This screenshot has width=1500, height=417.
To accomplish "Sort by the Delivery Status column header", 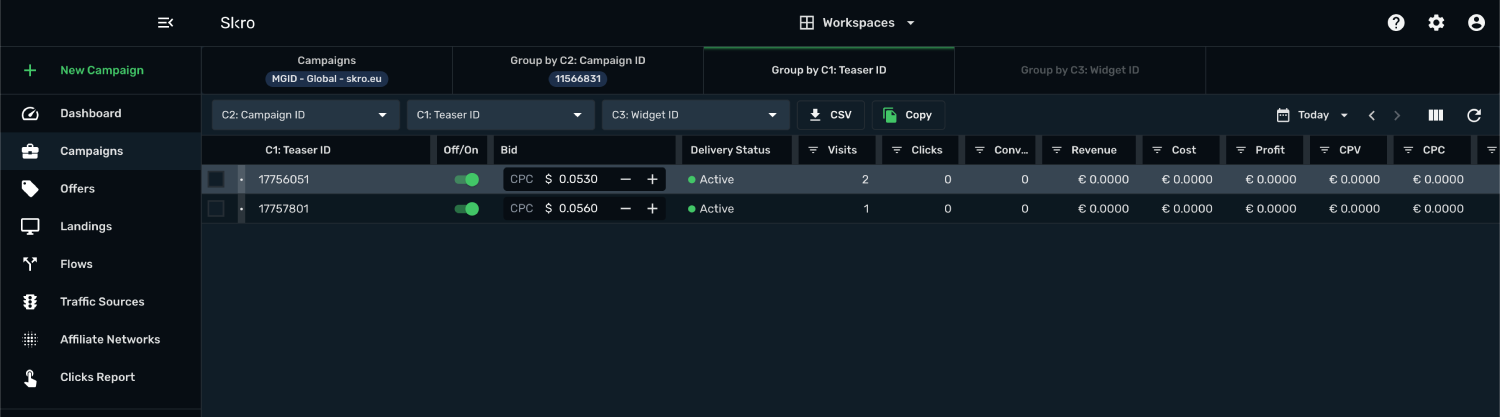I will [x=731, y=150].
